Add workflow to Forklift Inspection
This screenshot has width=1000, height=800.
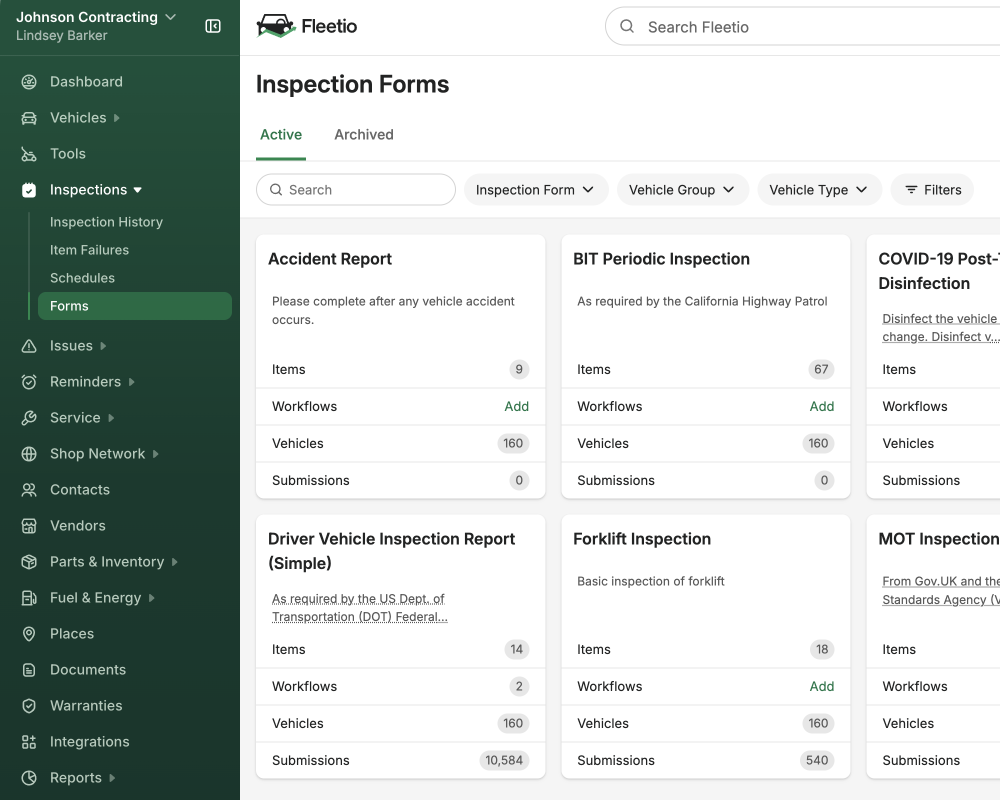pos(821,686)
